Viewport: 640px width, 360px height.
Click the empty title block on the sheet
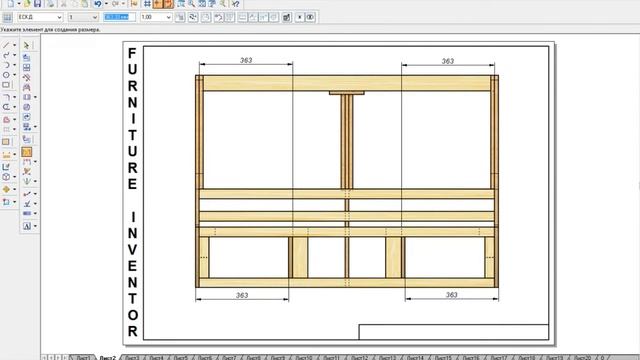(453, 332)
